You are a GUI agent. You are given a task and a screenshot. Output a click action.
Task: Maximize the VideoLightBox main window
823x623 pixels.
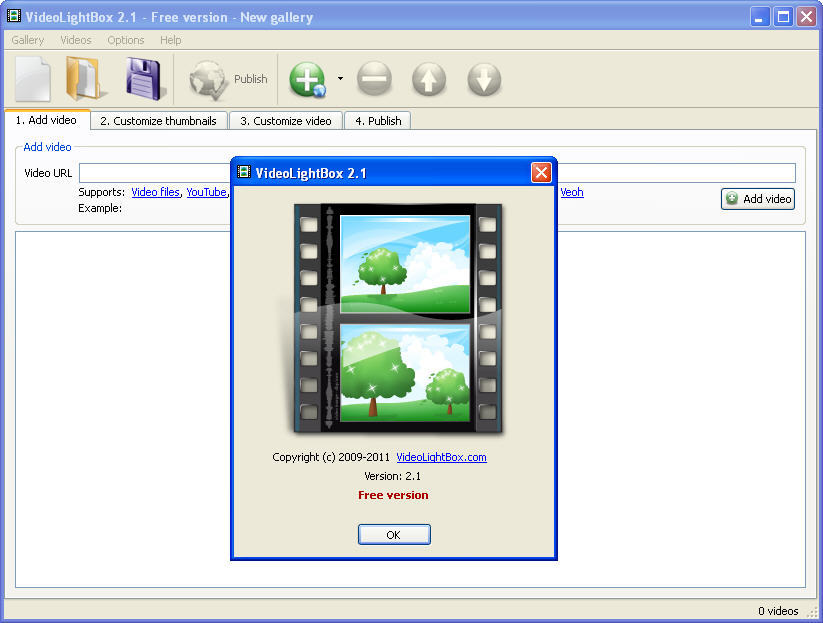(783, 17)
